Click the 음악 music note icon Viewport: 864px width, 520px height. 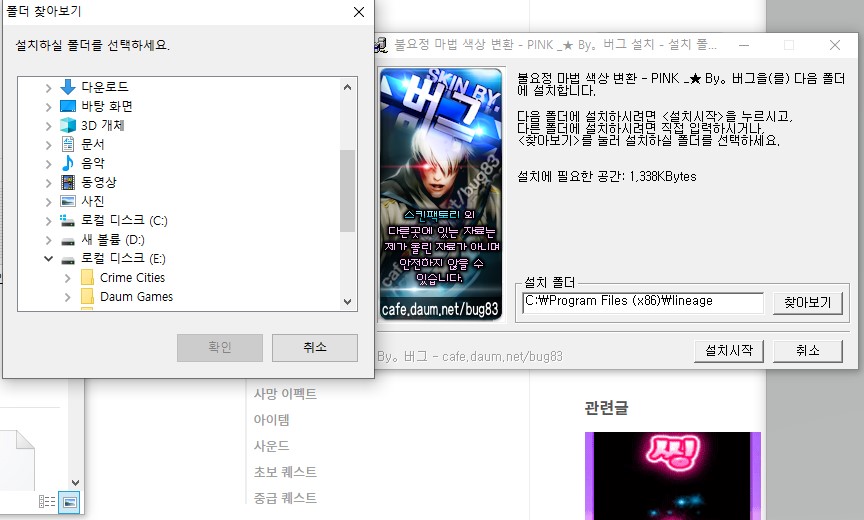tap(68, 163)
